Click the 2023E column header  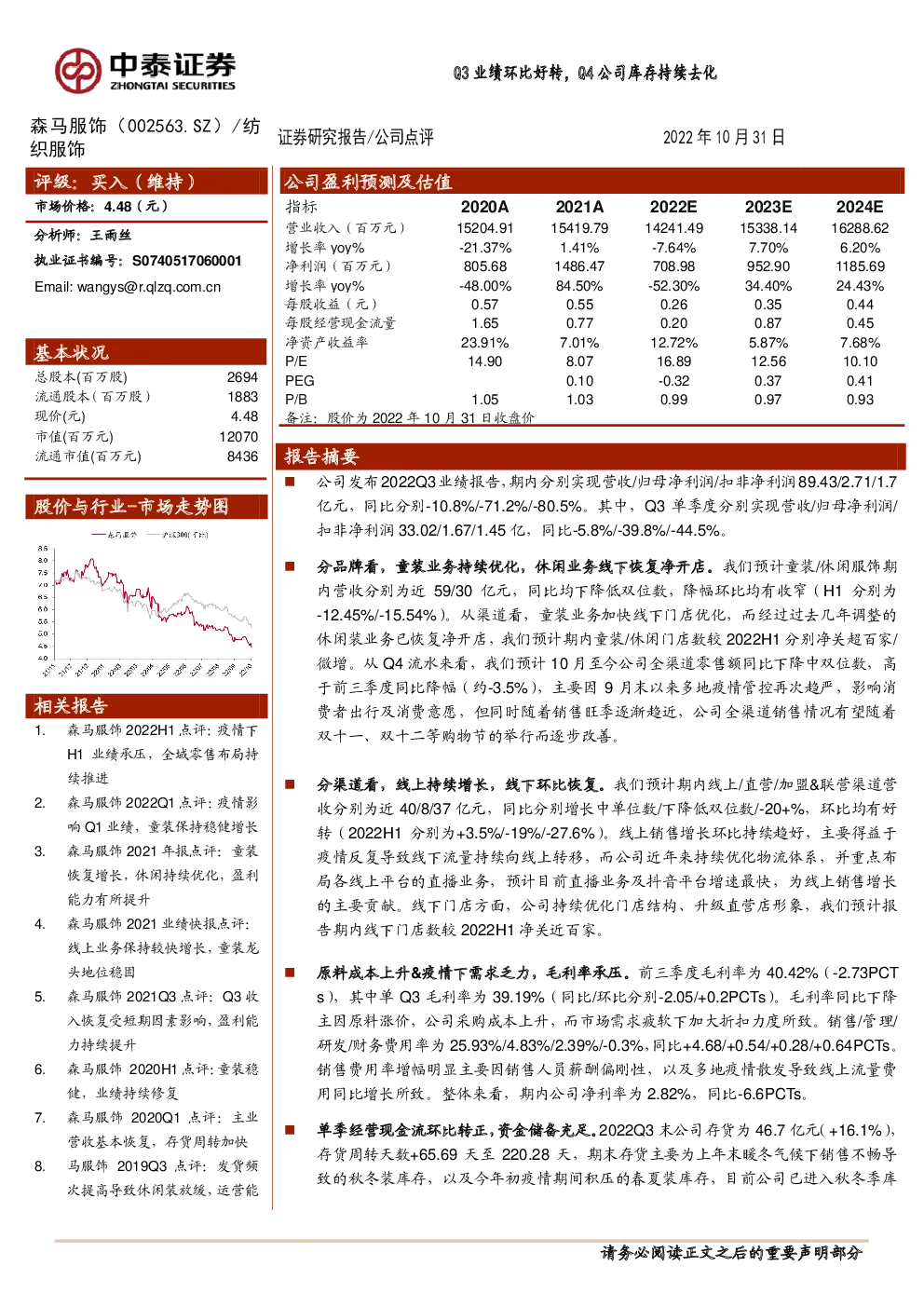[768, 207]
